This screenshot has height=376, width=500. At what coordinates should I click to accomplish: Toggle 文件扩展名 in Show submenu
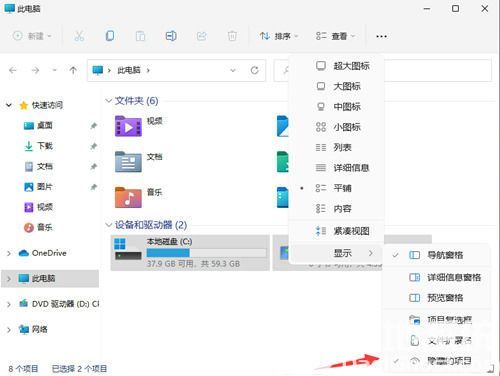[437, 340]
